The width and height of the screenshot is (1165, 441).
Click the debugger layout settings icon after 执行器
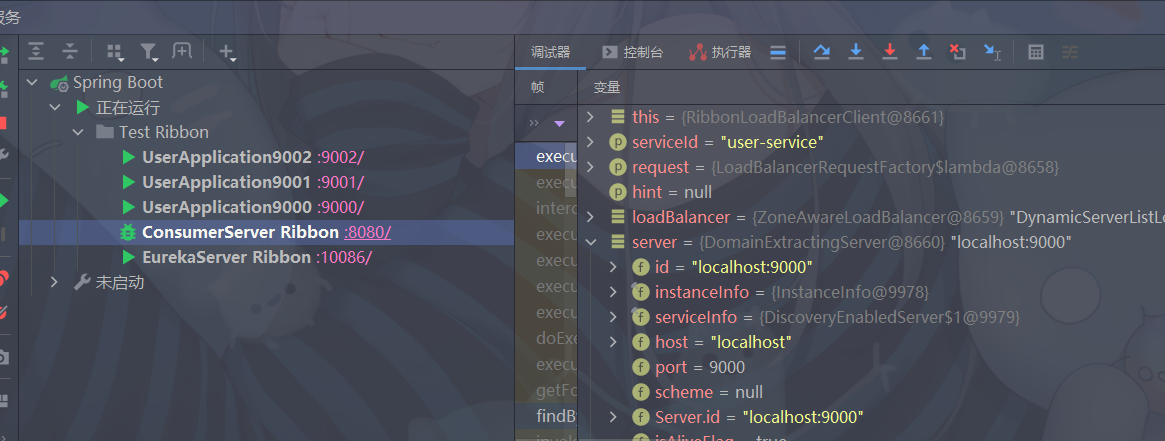778,52
